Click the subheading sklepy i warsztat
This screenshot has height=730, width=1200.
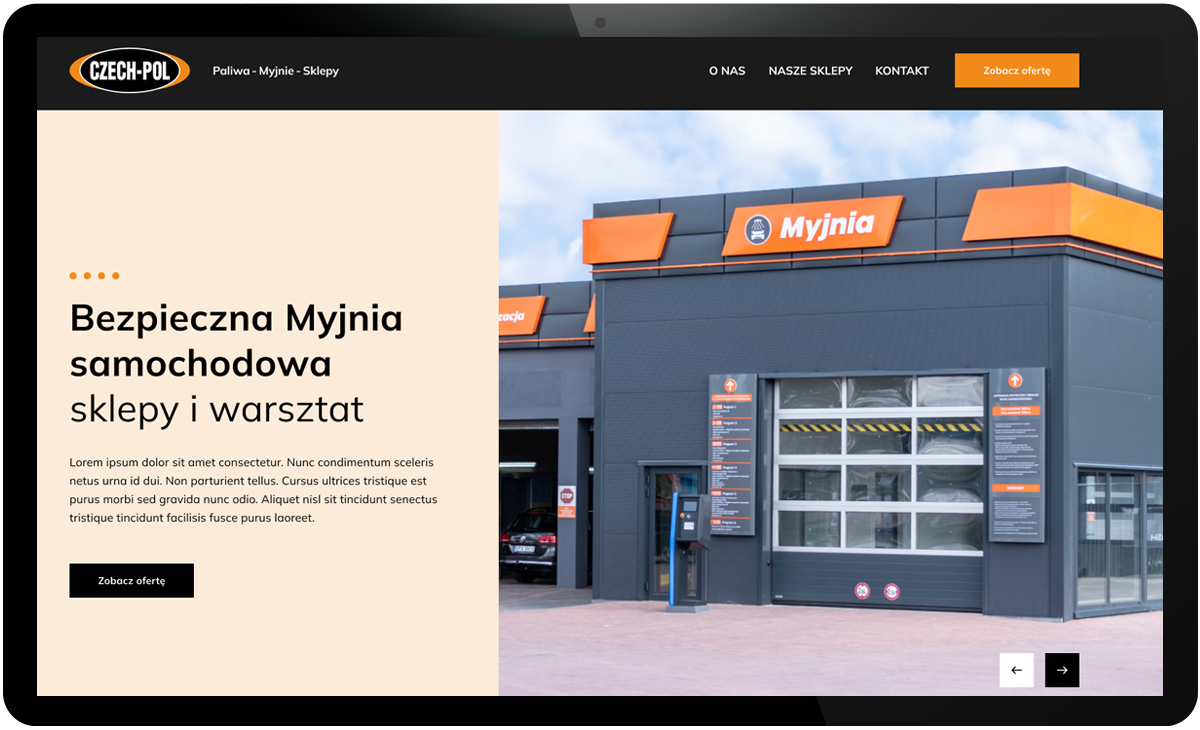217,409
